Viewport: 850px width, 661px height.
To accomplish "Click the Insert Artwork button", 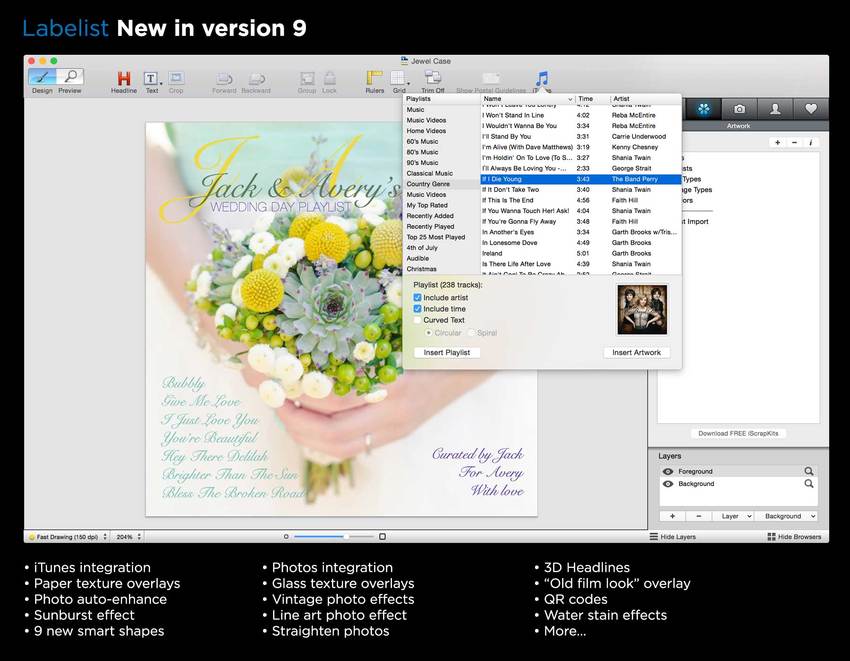I will [x=636, y=352].
